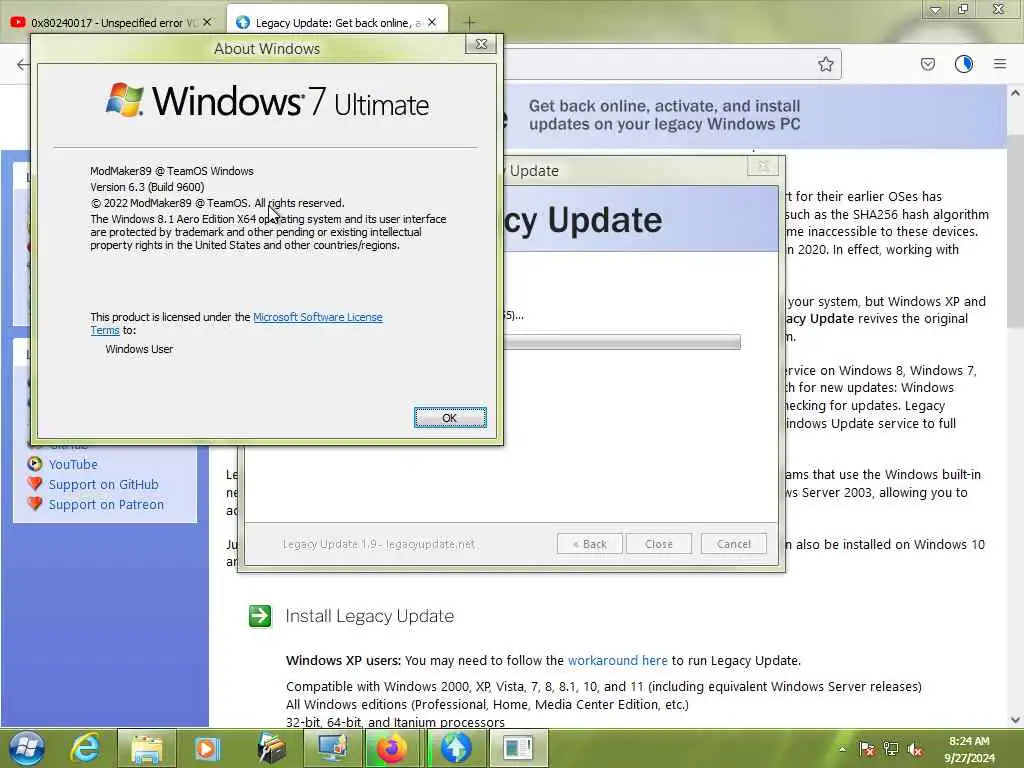Click the Version 6.3 (Build 9600) text

[147, 187]
